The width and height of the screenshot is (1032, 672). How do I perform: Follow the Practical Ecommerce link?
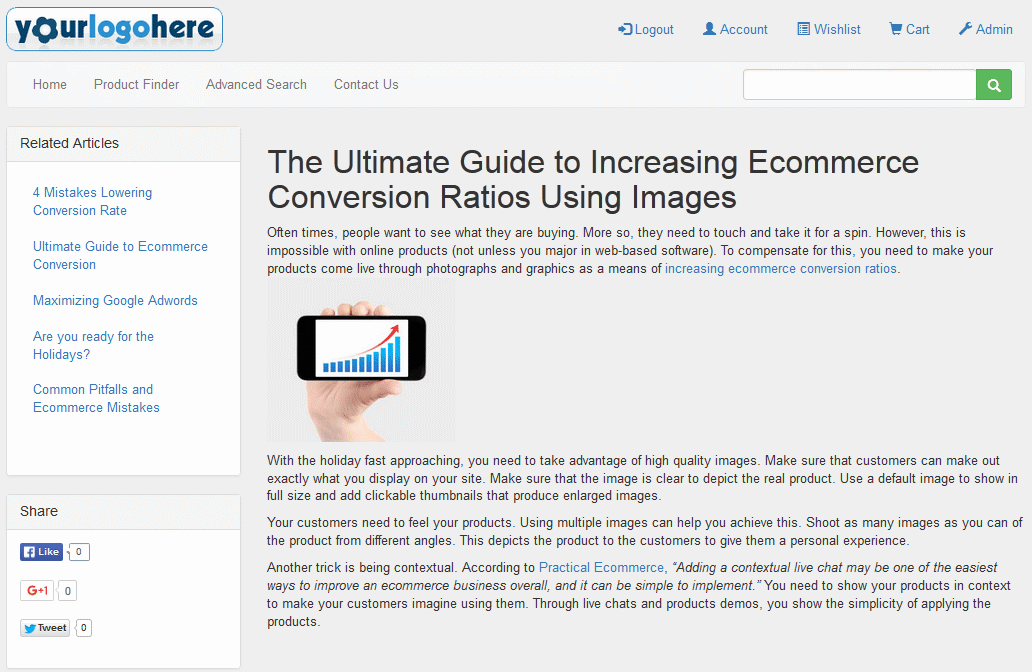point(601,567)
